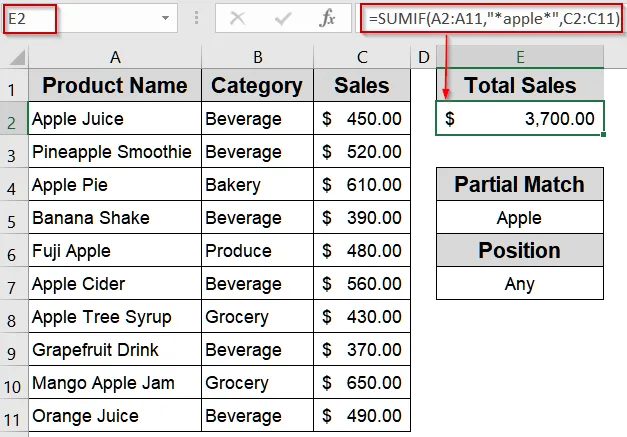Viewport: 627px width, 437px height.
Task: Select the Pineapple Smoothie cell
Action: click(x=115, y=151)
